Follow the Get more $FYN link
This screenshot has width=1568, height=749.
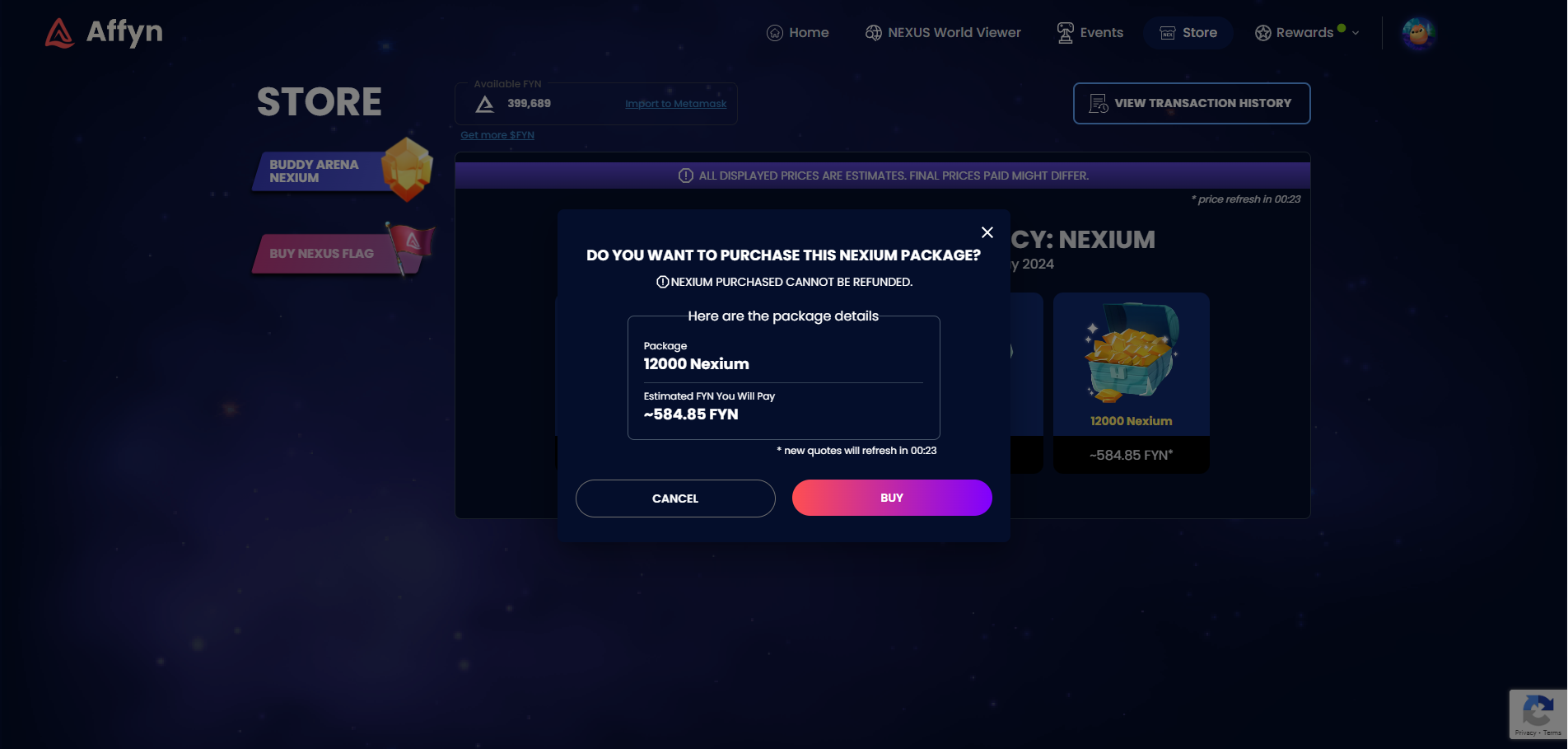point(497,135)
